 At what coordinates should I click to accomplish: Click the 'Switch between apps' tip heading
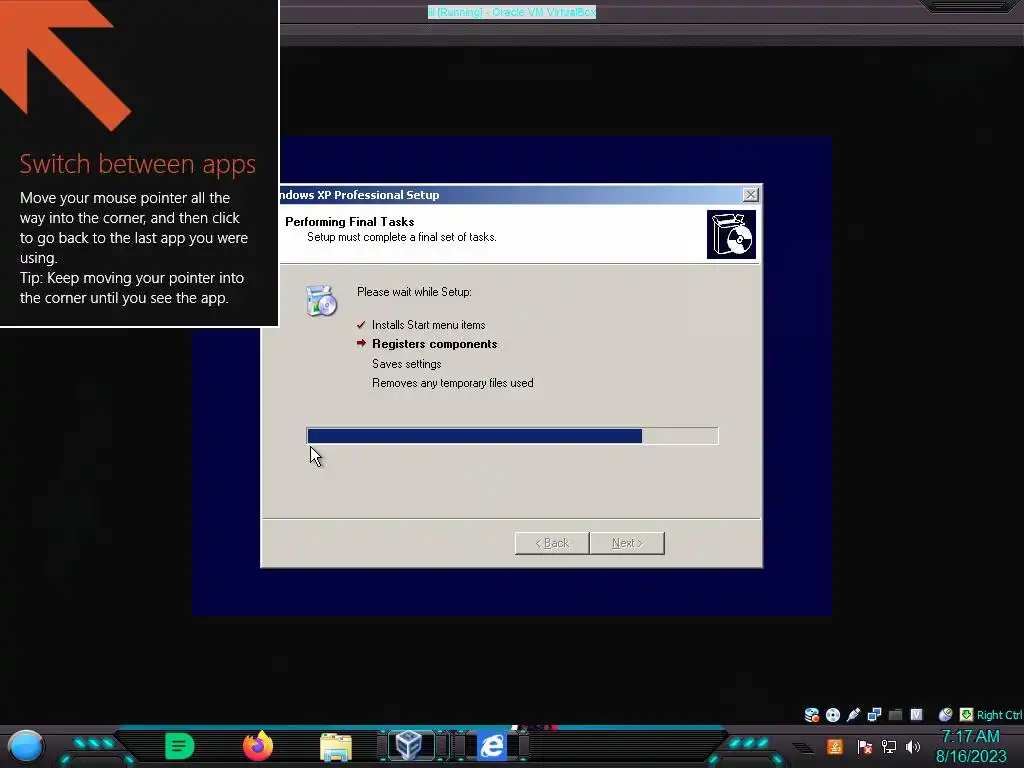click(137, 164)
